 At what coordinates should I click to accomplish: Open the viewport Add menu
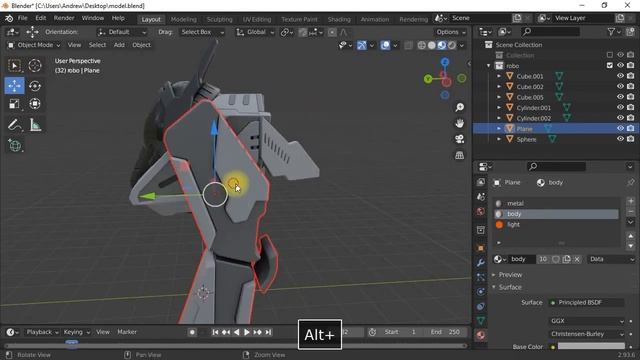tap(119, 45)
